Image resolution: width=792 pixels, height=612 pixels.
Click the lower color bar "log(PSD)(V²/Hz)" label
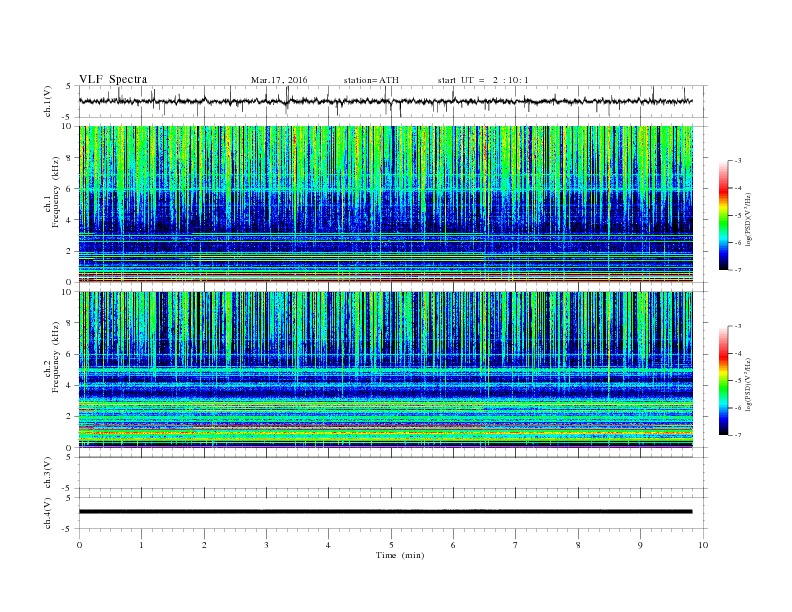(x=748, y=384)
